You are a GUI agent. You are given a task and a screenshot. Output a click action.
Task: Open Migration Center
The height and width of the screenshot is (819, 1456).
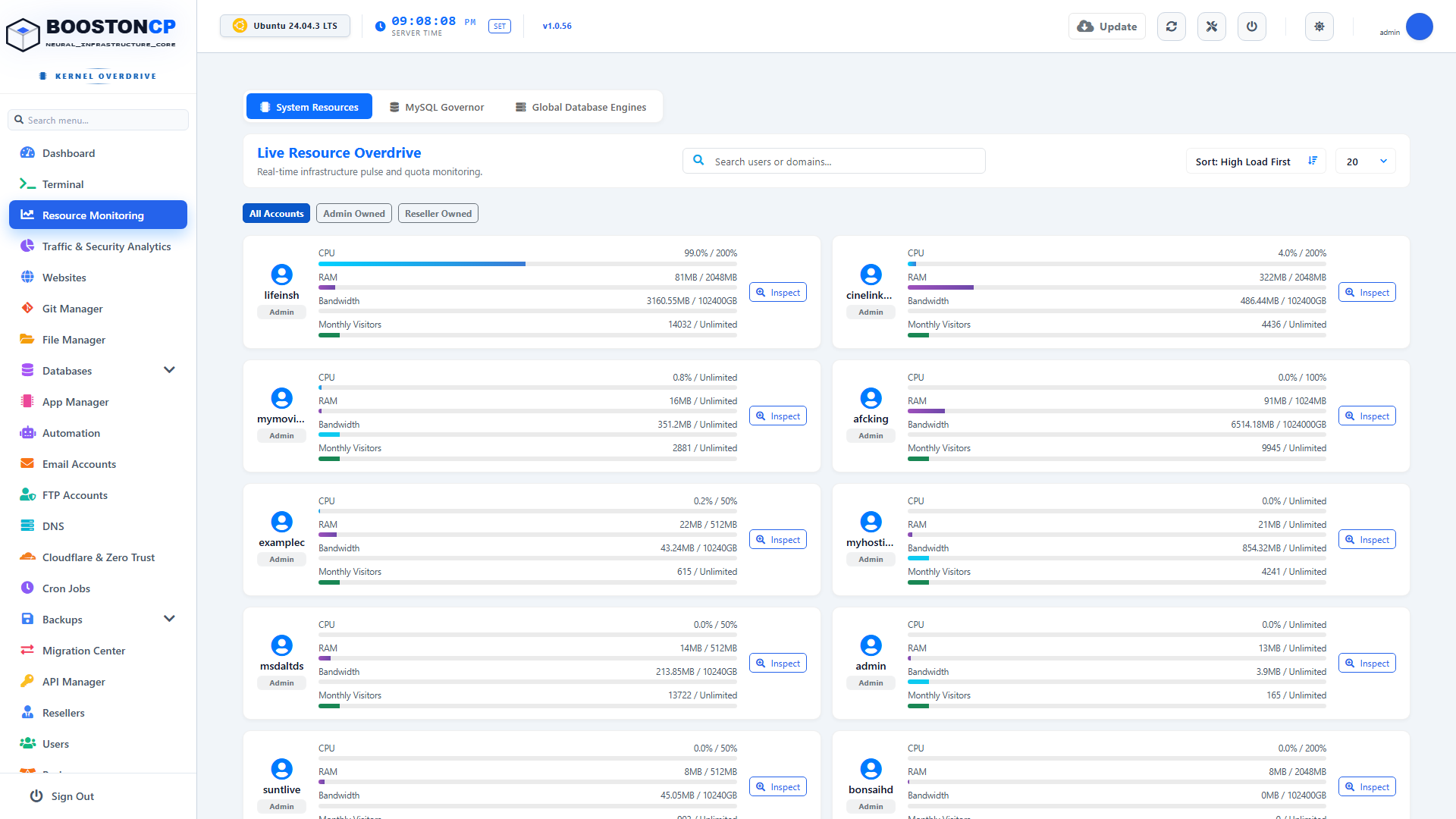click(98, 651)
